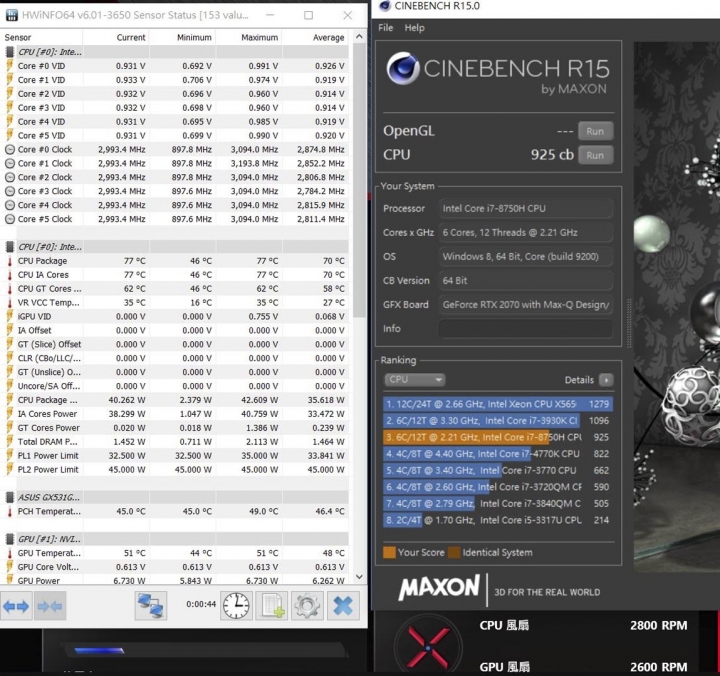Click the HWiNFO scrollbar up arrow
Screen dimensions: 720x676
click(x=359, y=36)
